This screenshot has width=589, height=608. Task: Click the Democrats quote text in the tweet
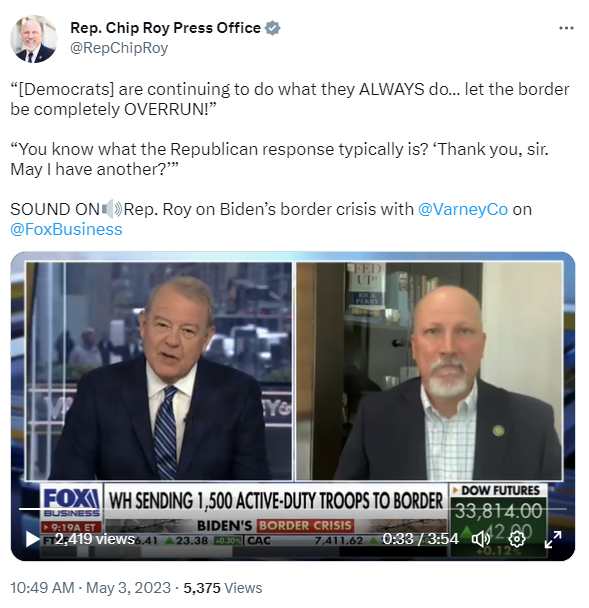point(289,99)
